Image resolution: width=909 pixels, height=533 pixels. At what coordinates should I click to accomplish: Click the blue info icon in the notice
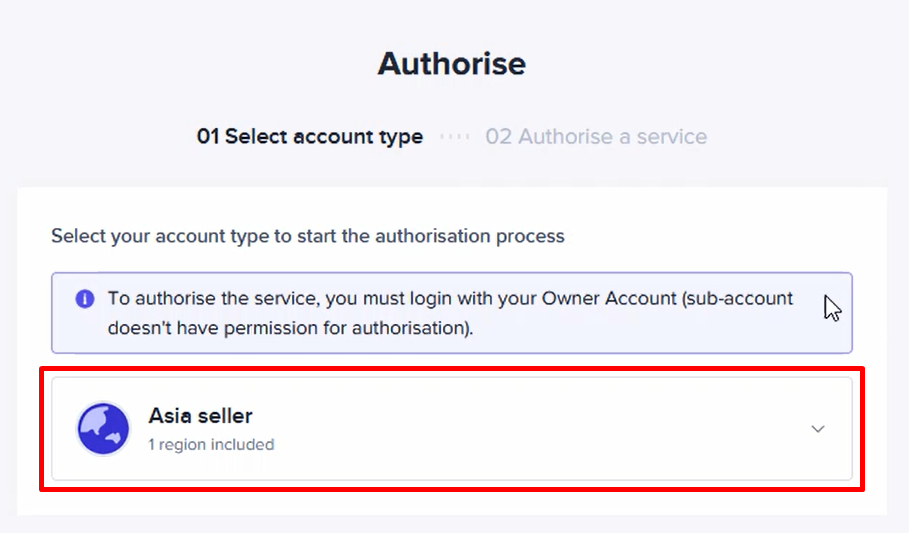click(85, 299)
